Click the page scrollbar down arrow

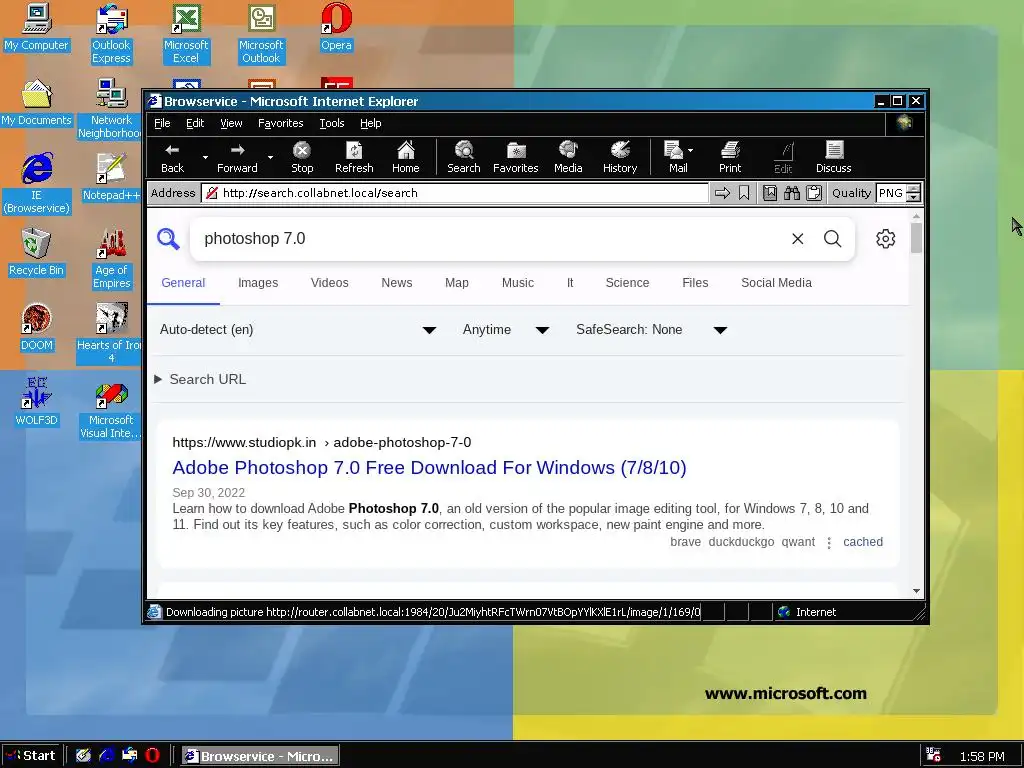click(x=916, y=591)
